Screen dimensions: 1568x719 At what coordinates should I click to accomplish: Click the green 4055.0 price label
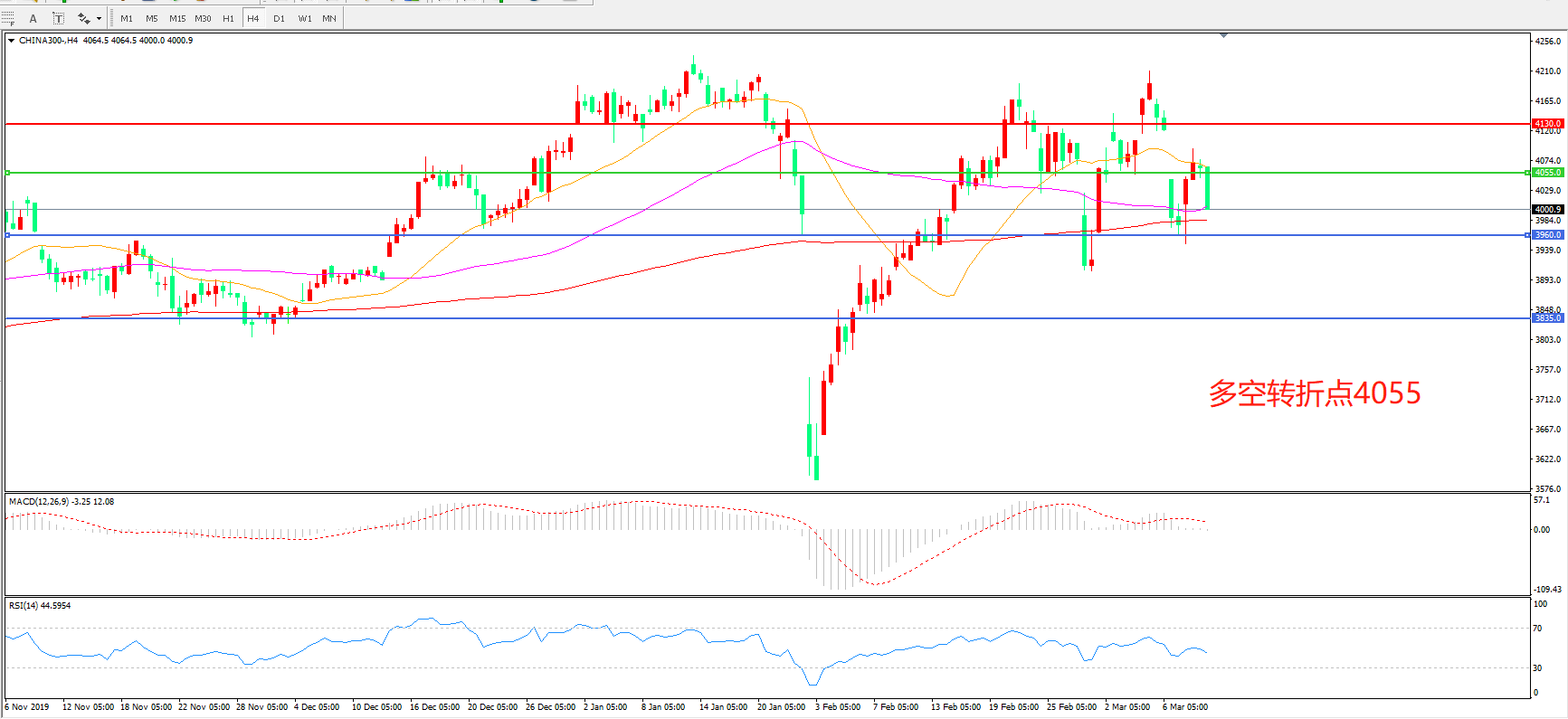click(1546, 173)
